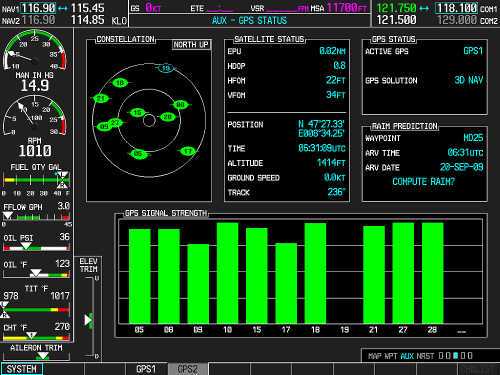Click the CHT pointer triangle
Screen dimensions: 500x375
click(31, 335)
